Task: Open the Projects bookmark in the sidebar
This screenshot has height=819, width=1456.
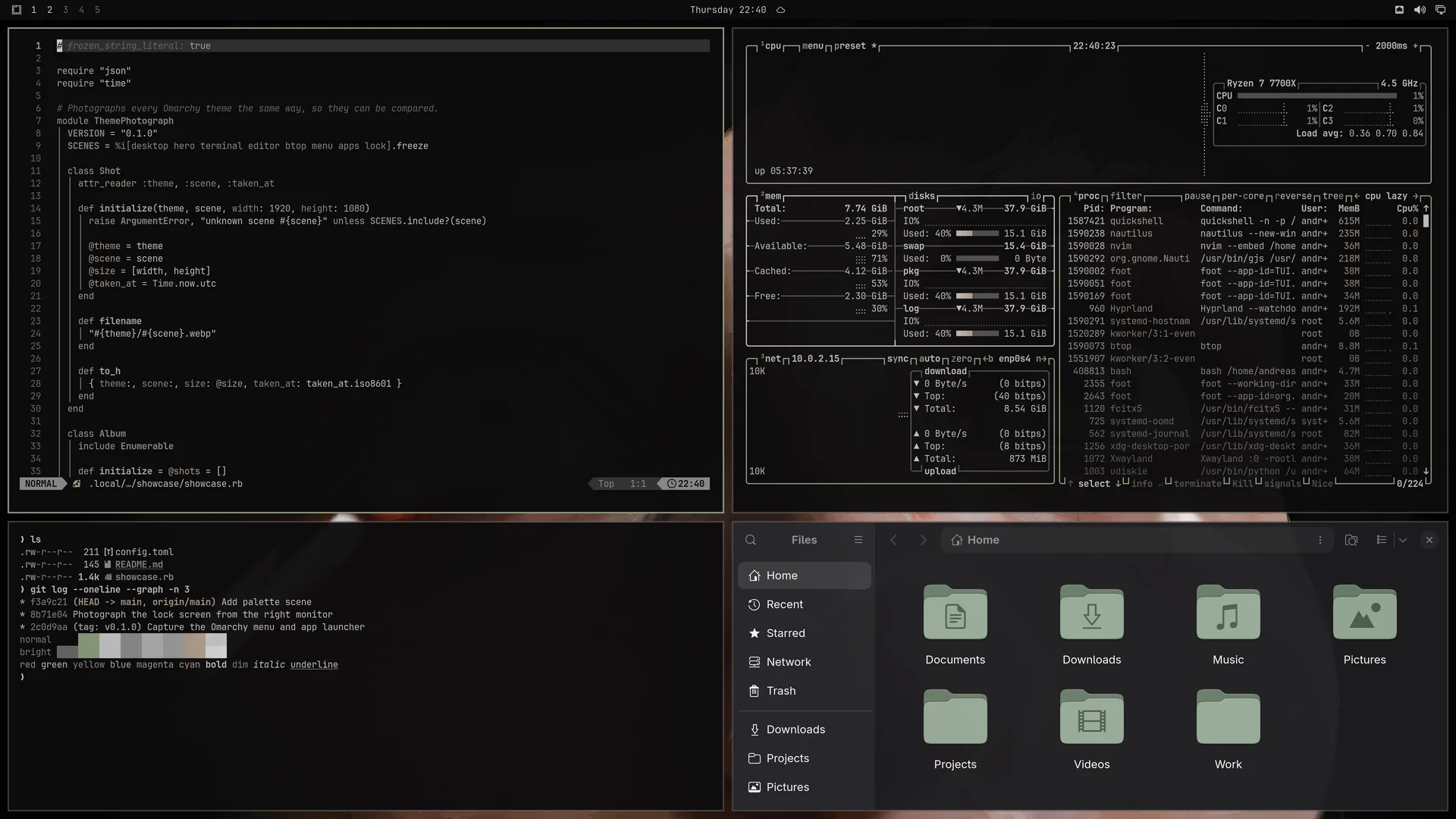Action: [x=805, y=758]
